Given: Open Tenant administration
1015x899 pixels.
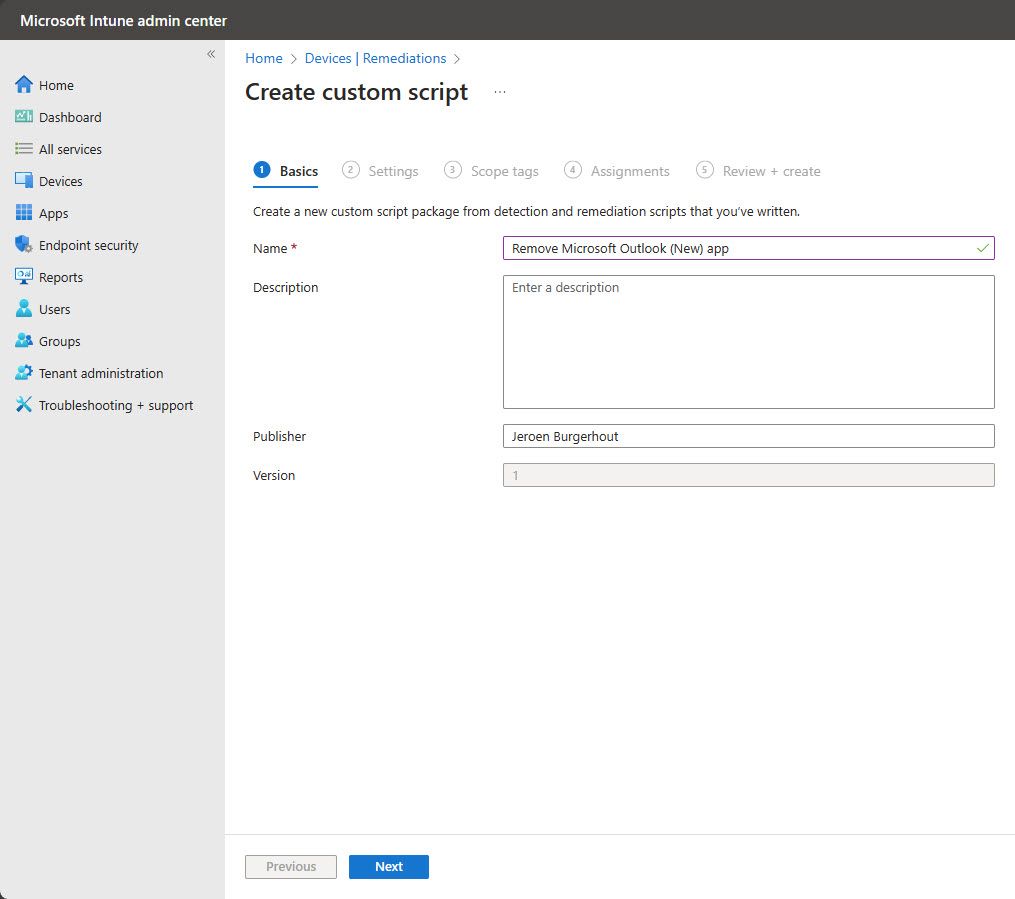Looking at the screenshot, I should (x=101, y=373).
